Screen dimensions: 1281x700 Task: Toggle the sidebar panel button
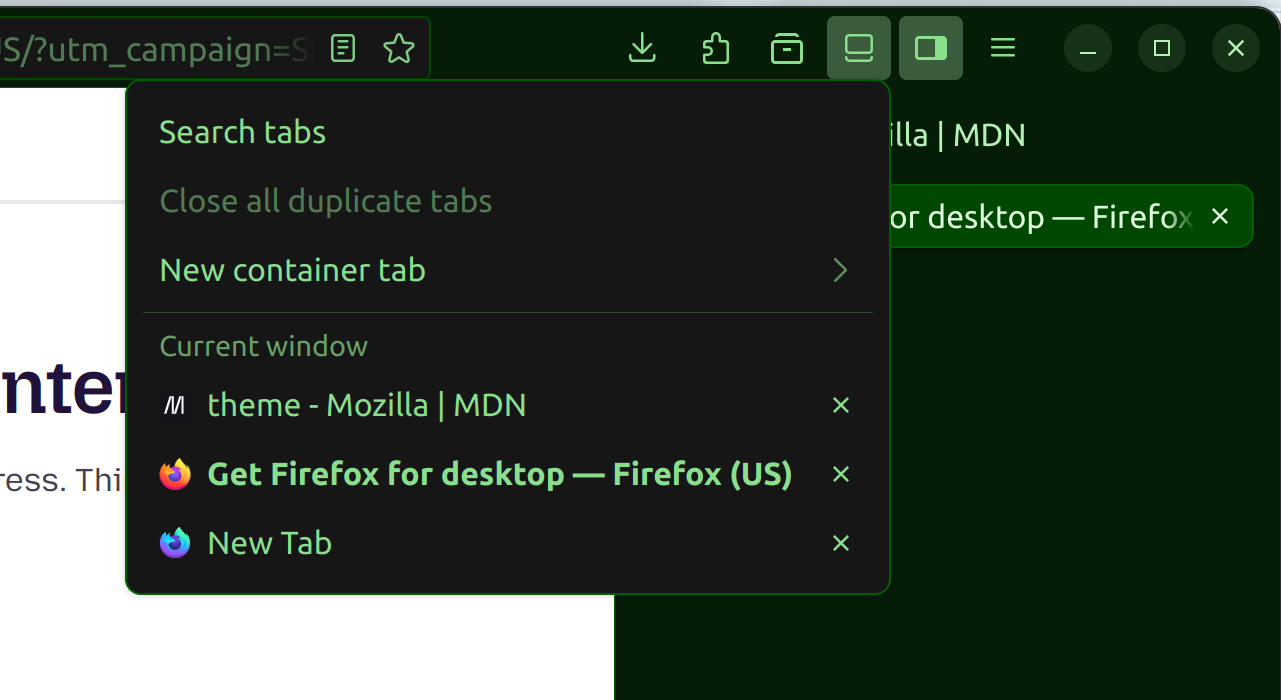click(931, 48)
